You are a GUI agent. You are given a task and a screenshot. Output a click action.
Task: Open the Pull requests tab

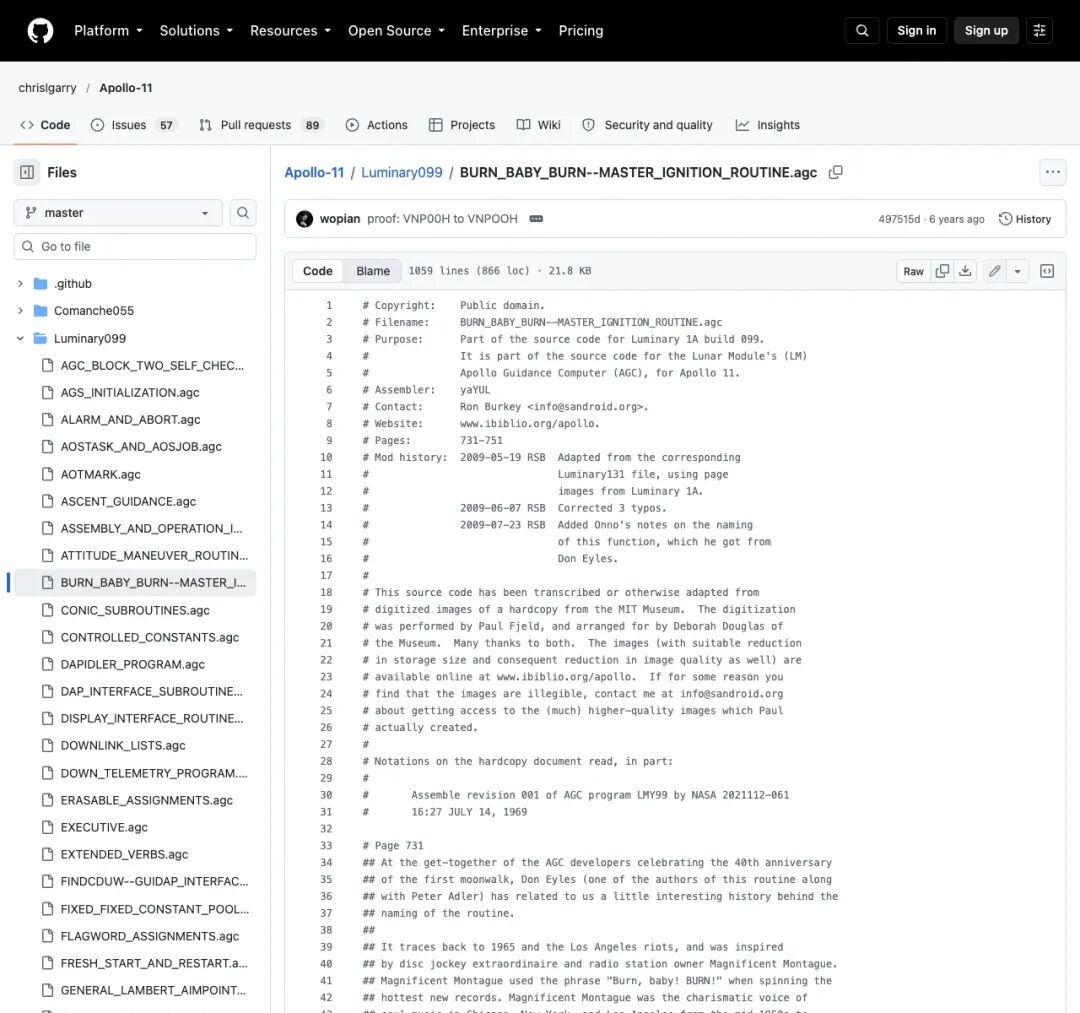click(260, 125)
